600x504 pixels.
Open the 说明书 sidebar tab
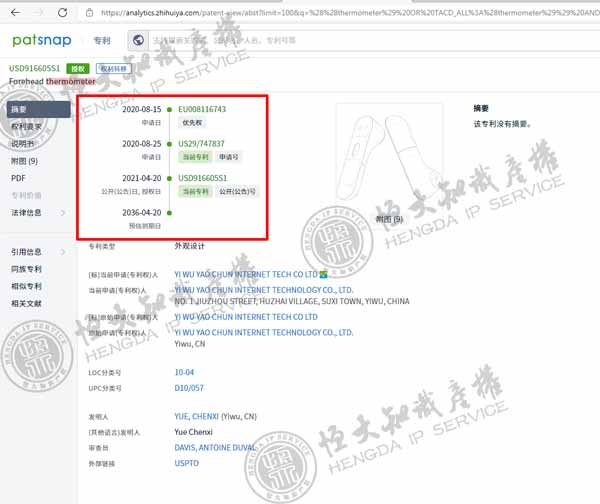pos(22,144)
